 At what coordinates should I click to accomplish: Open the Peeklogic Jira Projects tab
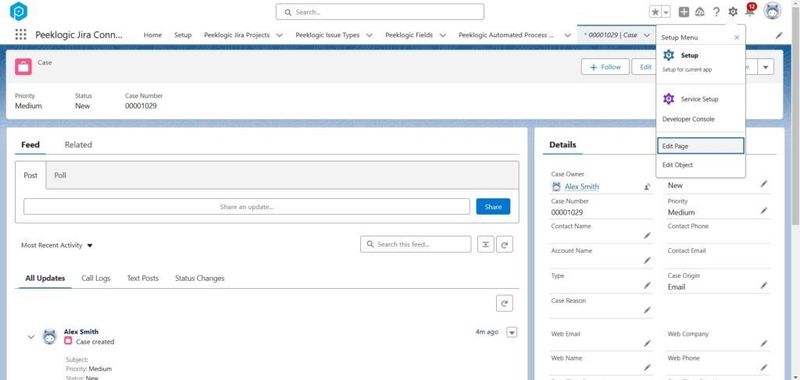pos(237,35)
